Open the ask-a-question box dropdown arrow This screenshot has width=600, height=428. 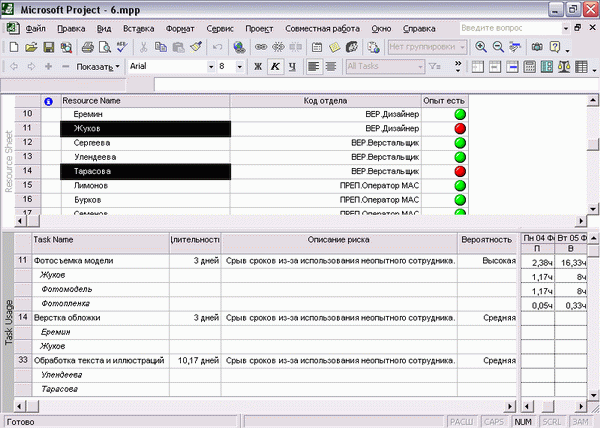tap(566, 28)
